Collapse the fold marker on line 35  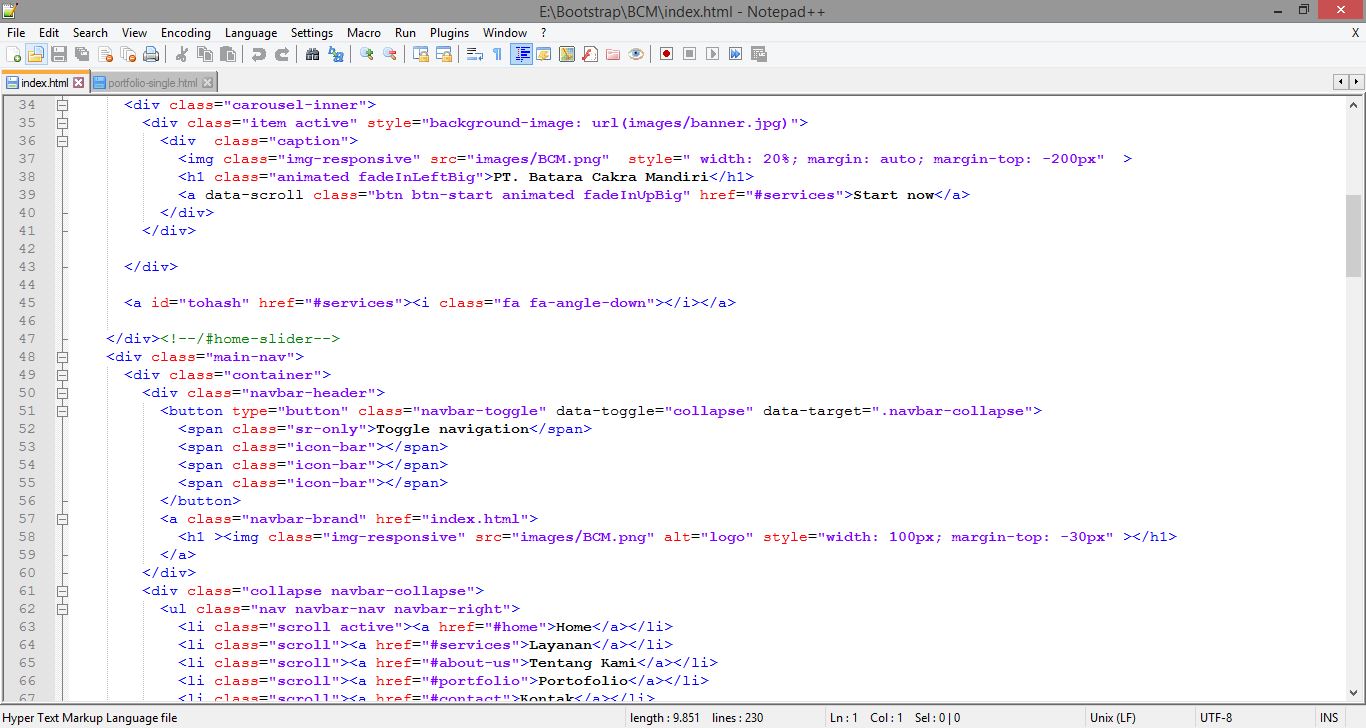click(62, 123)
